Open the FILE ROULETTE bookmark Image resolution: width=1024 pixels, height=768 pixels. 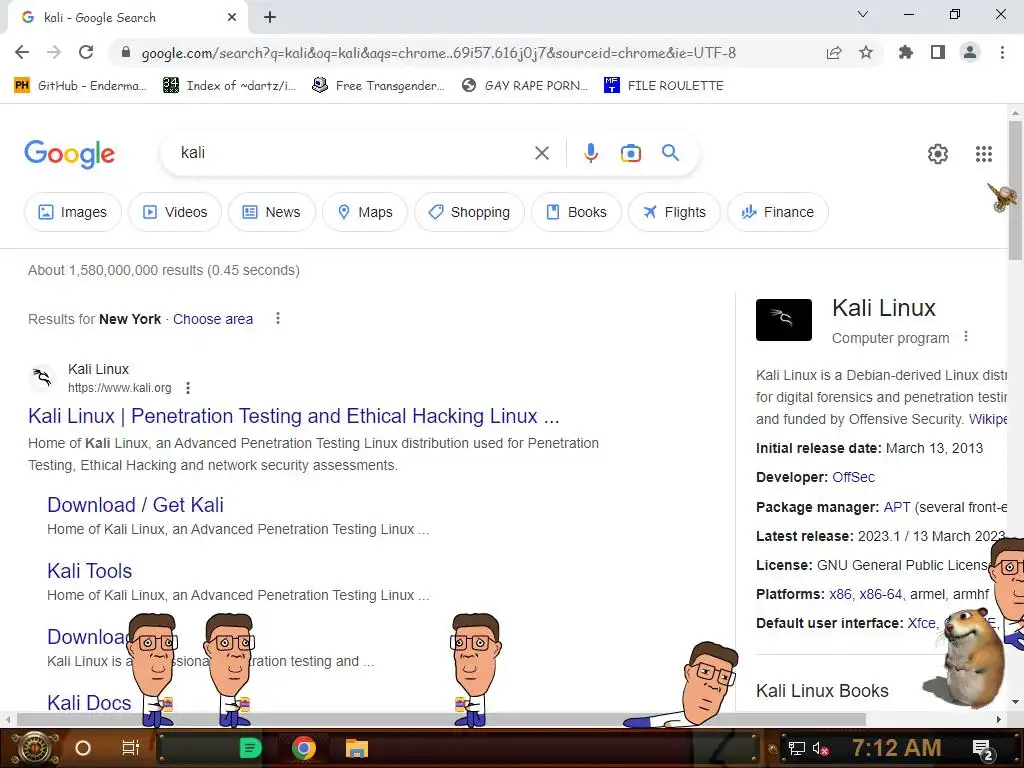tap(664, 86)
